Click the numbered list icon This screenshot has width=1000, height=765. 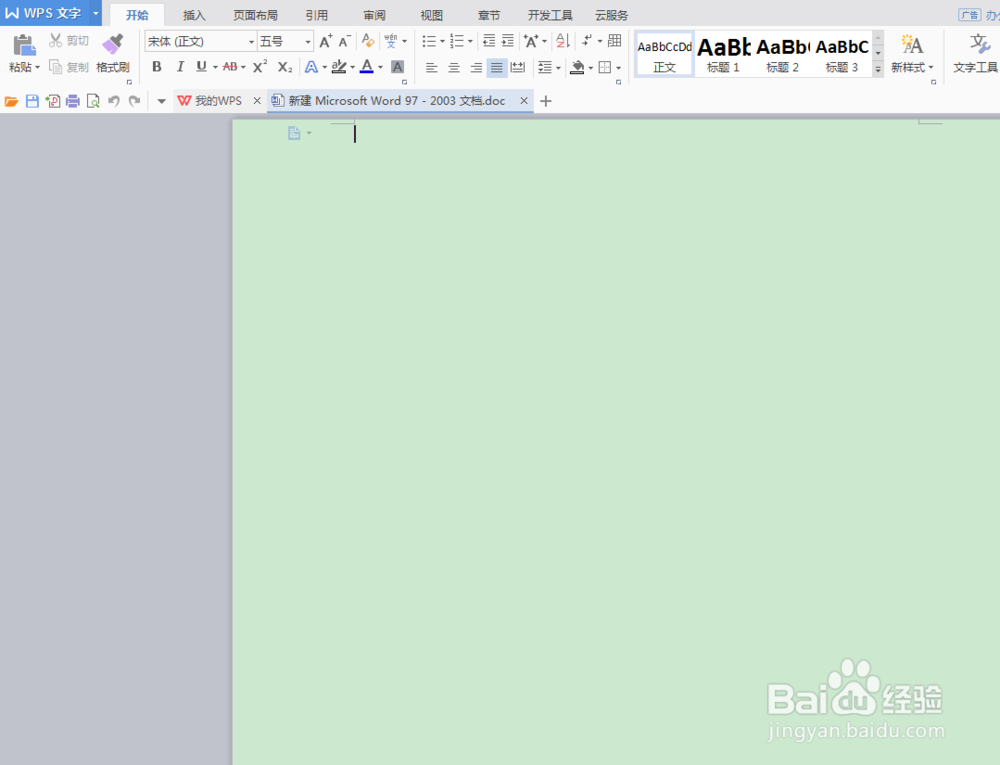(457, 41)
